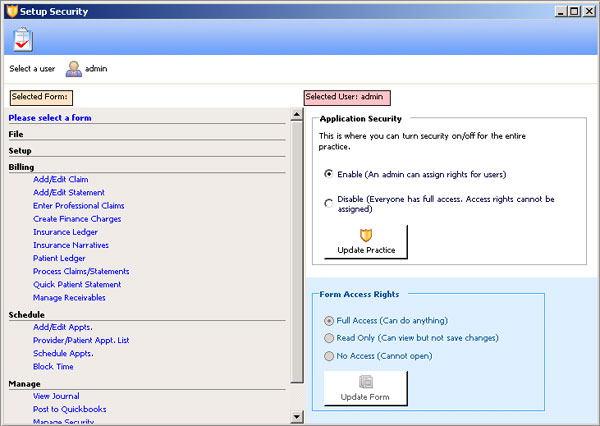Choose No Access radio button
The width and height of the screenshot is (600, 426).
329,355
